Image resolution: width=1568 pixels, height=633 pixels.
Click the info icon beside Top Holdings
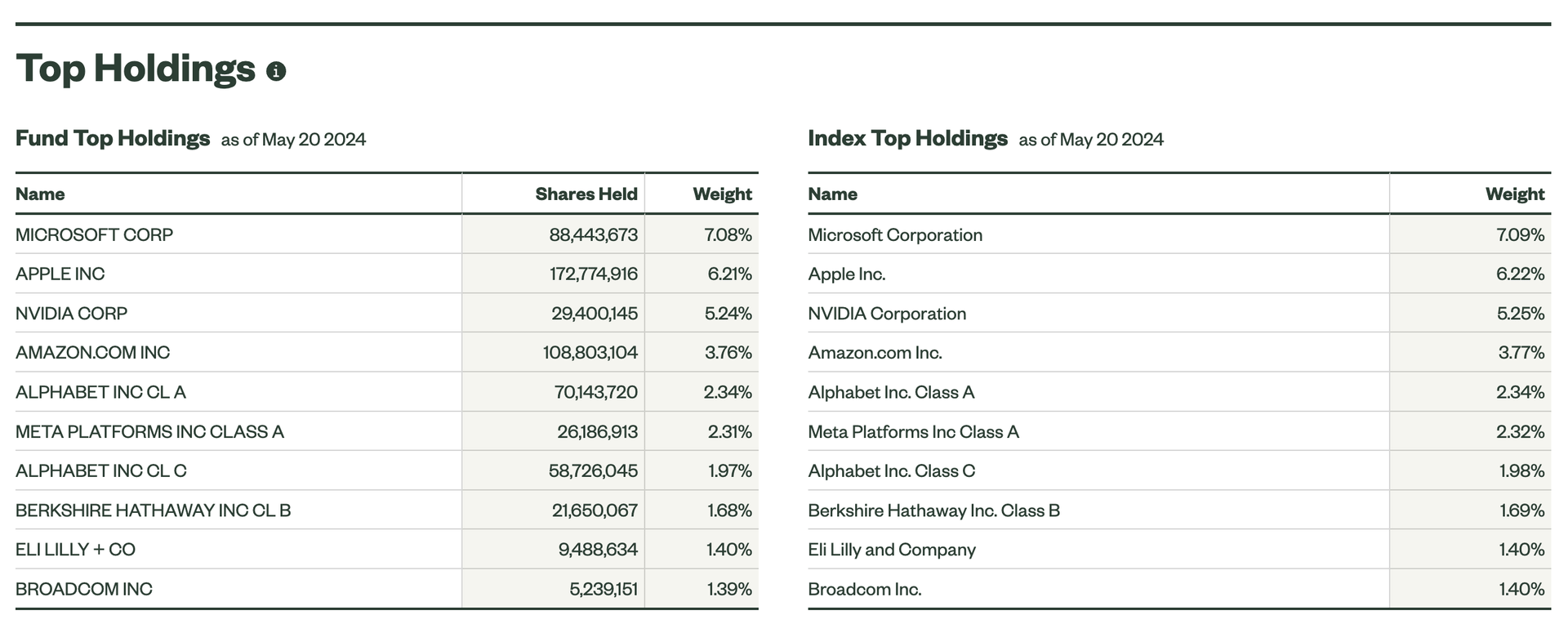[x=276, y=72]
